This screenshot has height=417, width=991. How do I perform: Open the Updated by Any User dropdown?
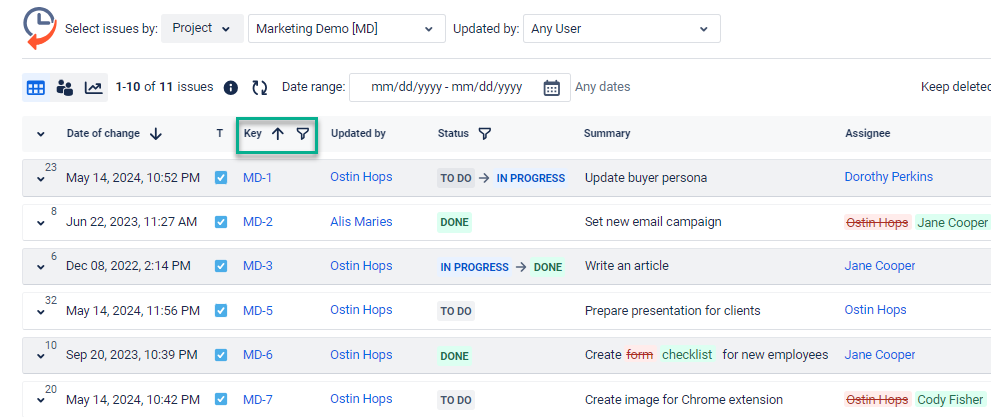[621, 29]
